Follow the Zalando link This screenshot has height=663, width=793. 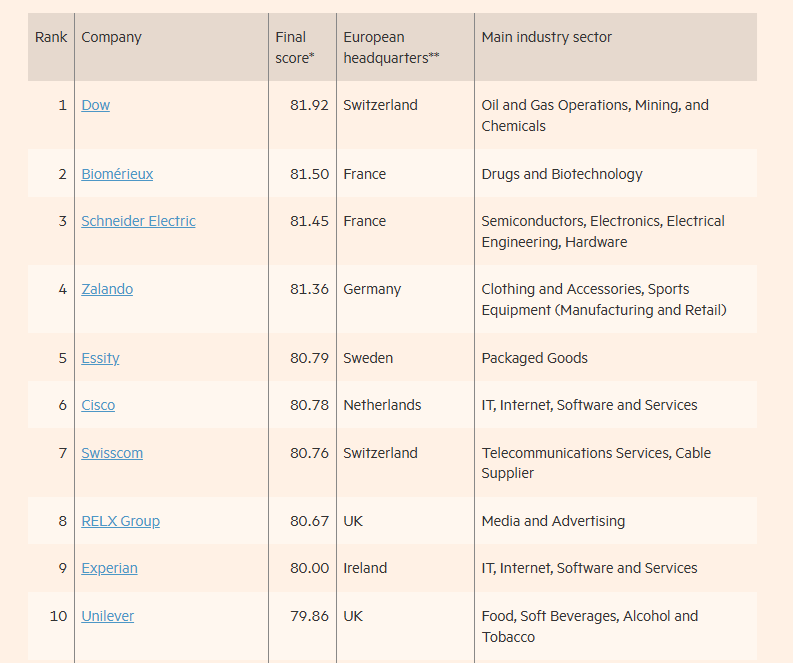coord(107,289)
